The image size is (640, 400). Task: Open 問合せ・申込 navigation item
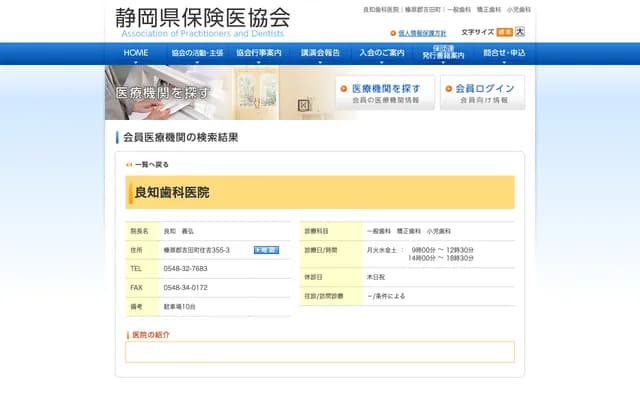click(504, 52)
